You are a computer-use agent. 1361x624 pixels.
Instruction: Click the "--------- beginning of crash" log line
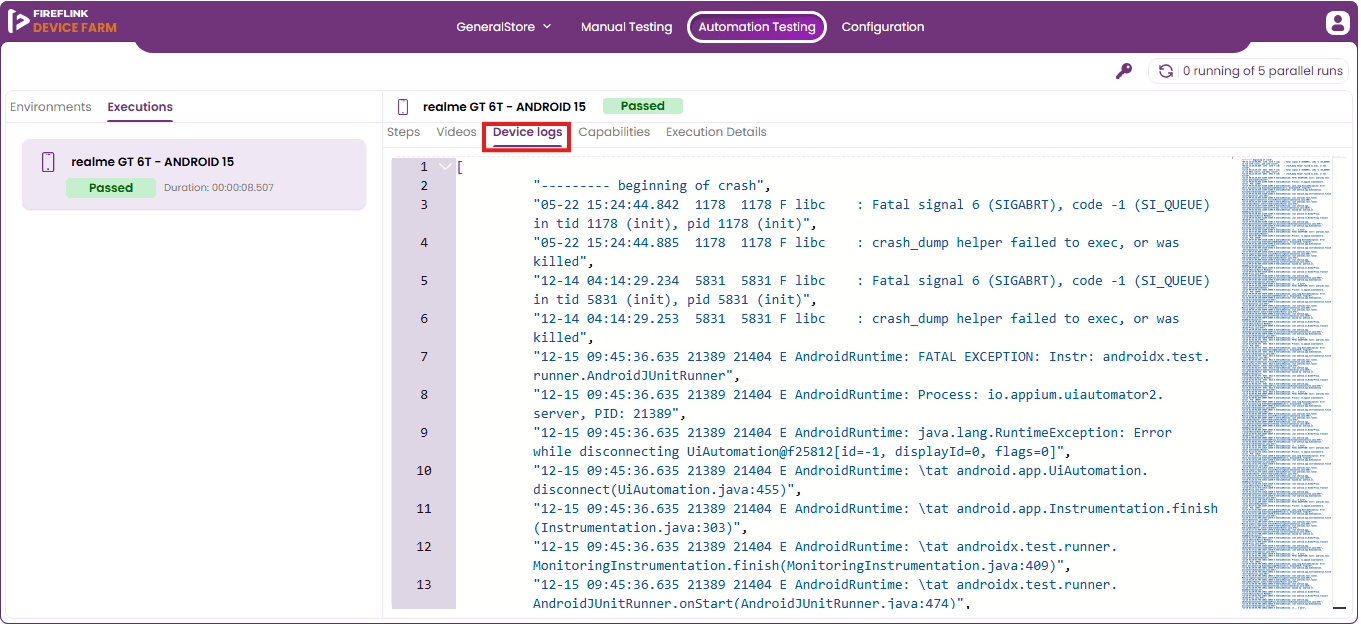coord(652,186)
